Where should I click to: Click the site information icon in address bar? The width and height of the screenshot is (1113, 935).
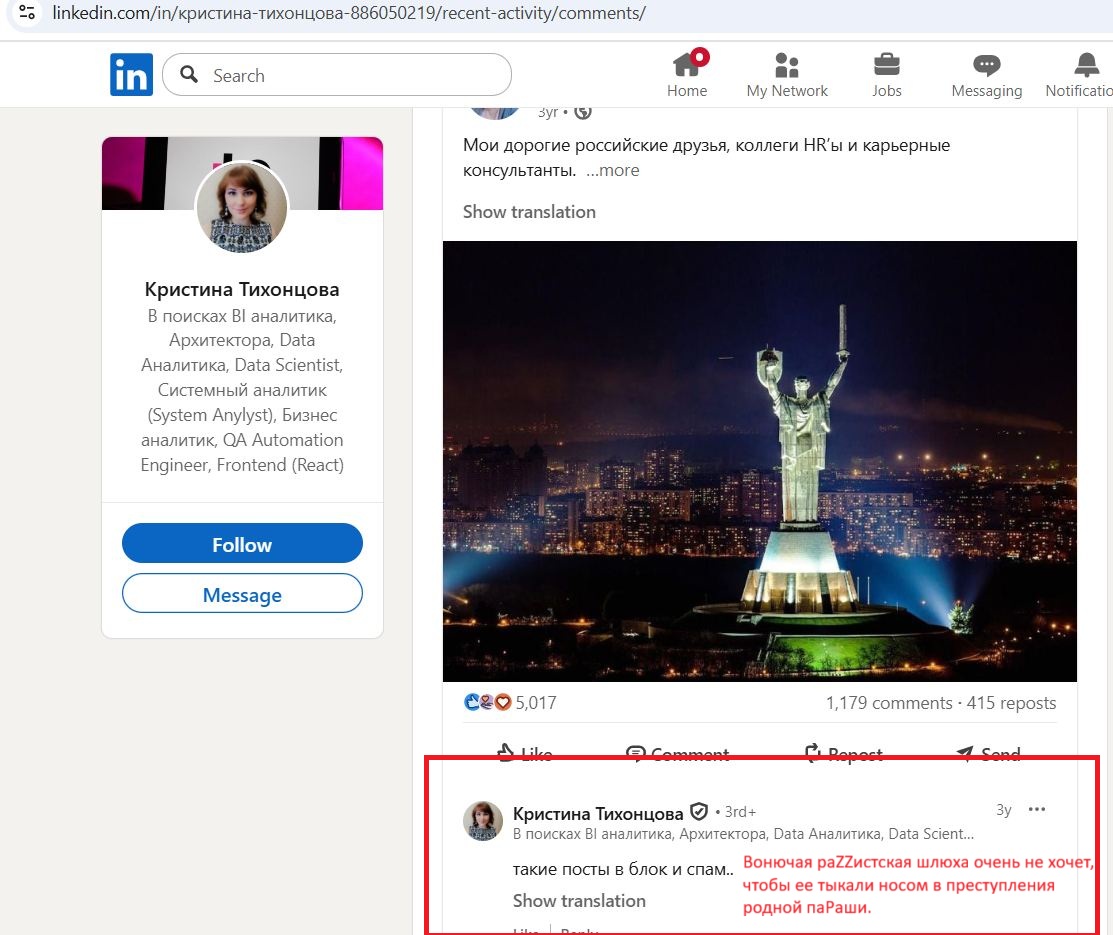click(28, 14)
